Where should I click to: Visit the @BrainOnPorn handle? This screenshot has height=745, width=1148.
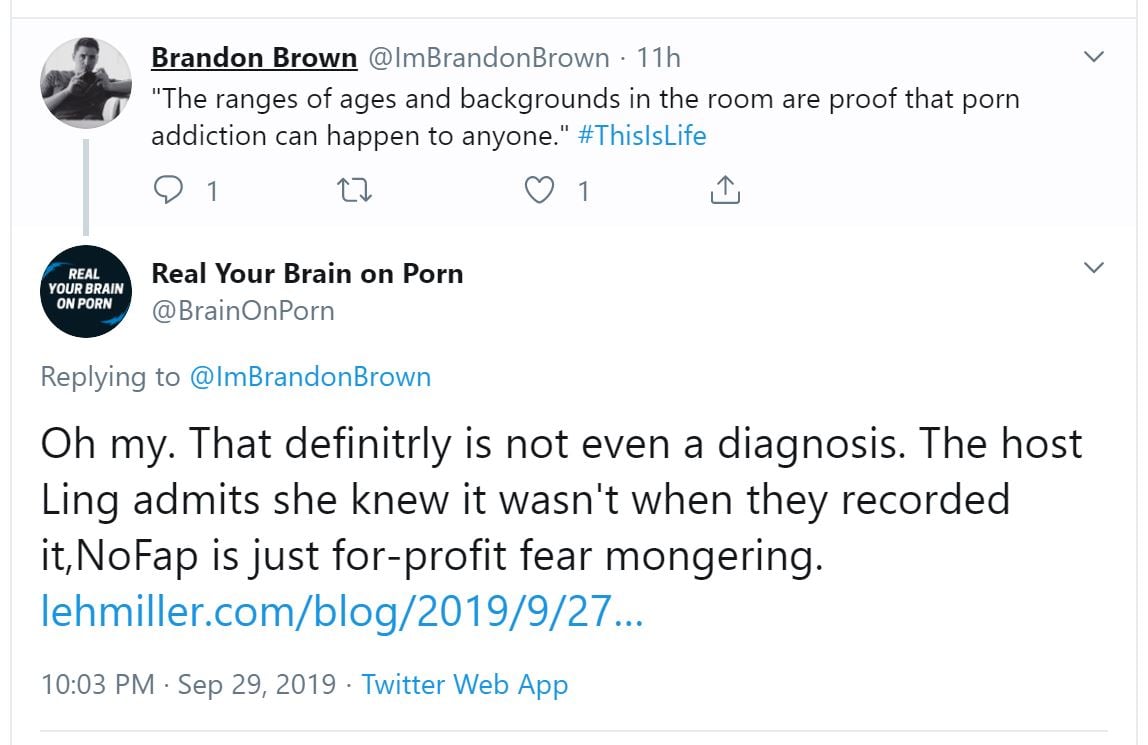click(x=243, y=311)
